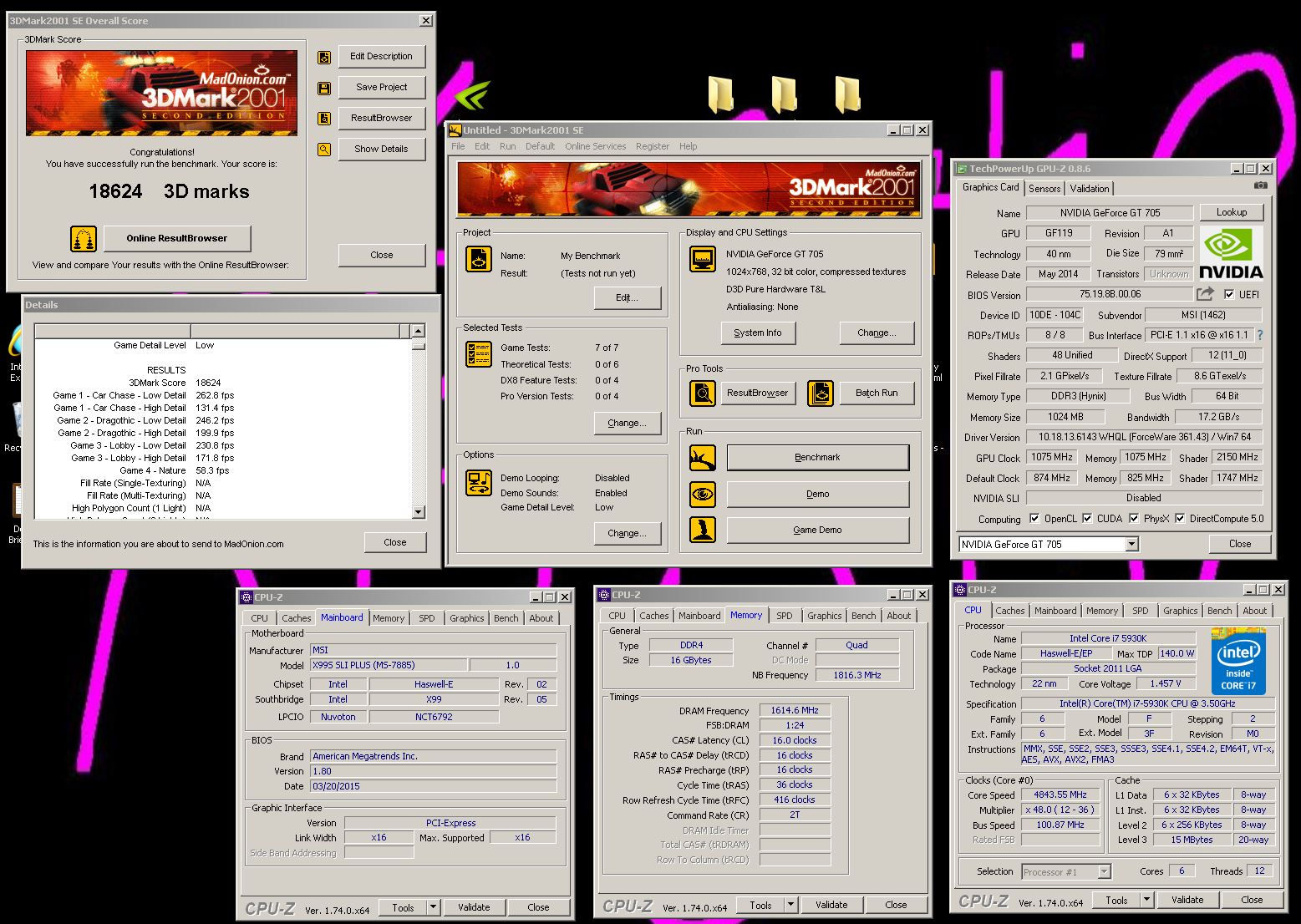The width and height of the screenshot is (1301, 924).
Task: Click the ResultBrowser icon in Overall Score window
Action: point(324,119)
